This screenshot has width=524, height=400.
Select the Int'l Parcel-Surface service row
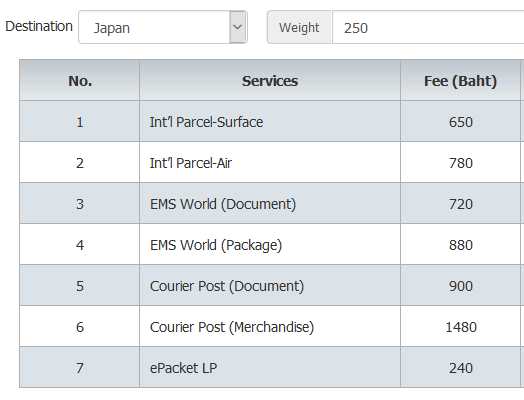270,122
